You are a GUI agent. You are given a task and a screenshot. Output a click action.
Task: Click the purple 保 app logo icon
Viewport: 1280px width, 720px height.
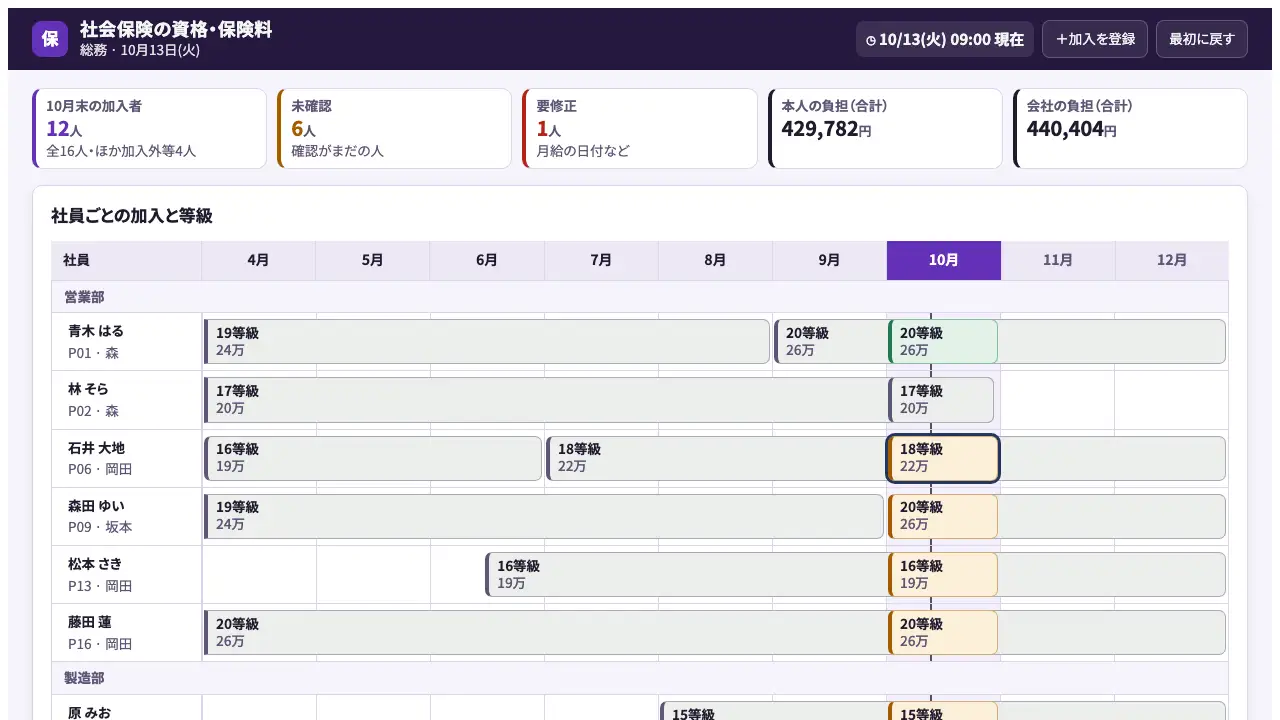(x=50, y=39)
